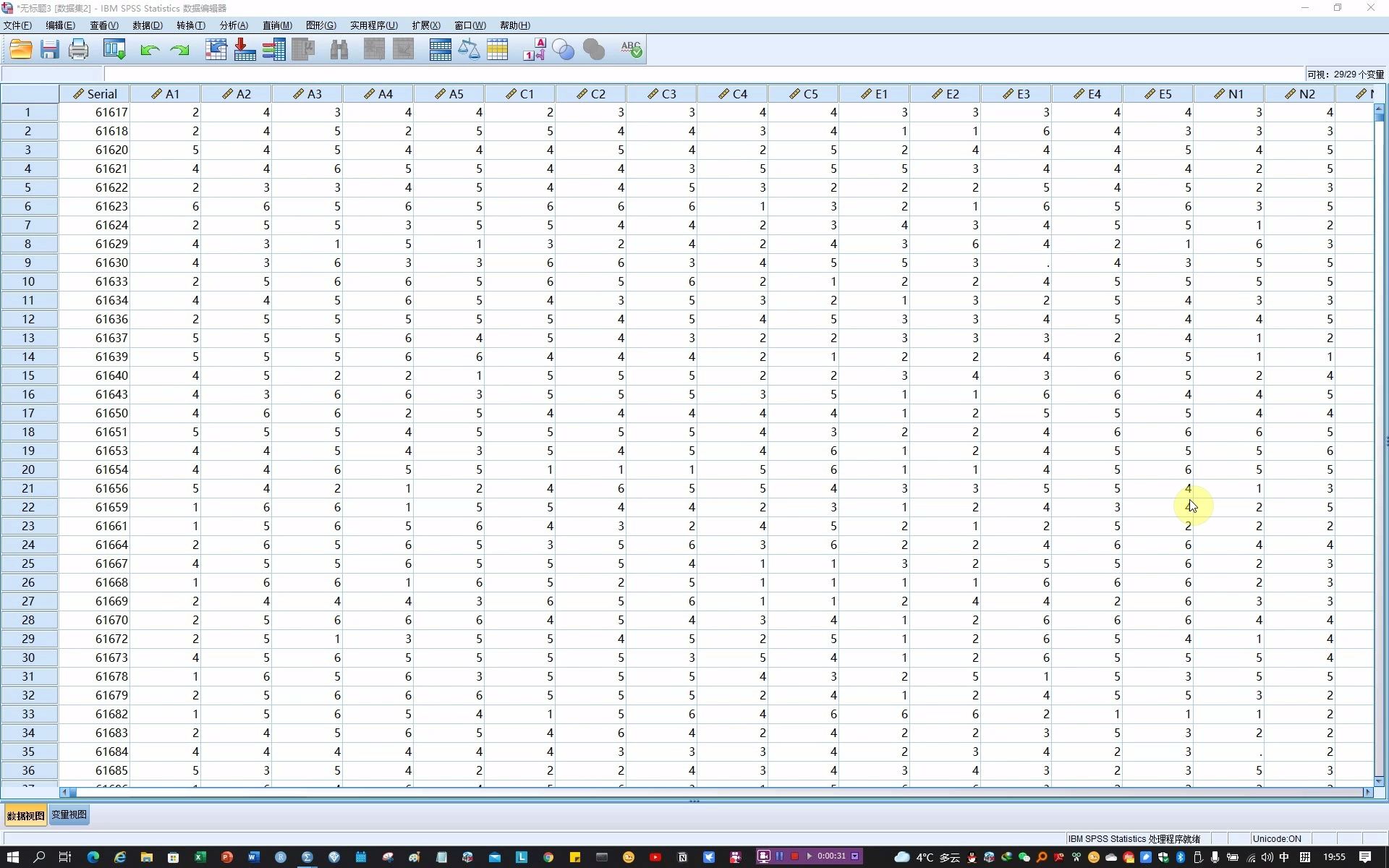Click the vertical scrollbar up arrow
1389x868 pixels.
(x=1379, y=109)
